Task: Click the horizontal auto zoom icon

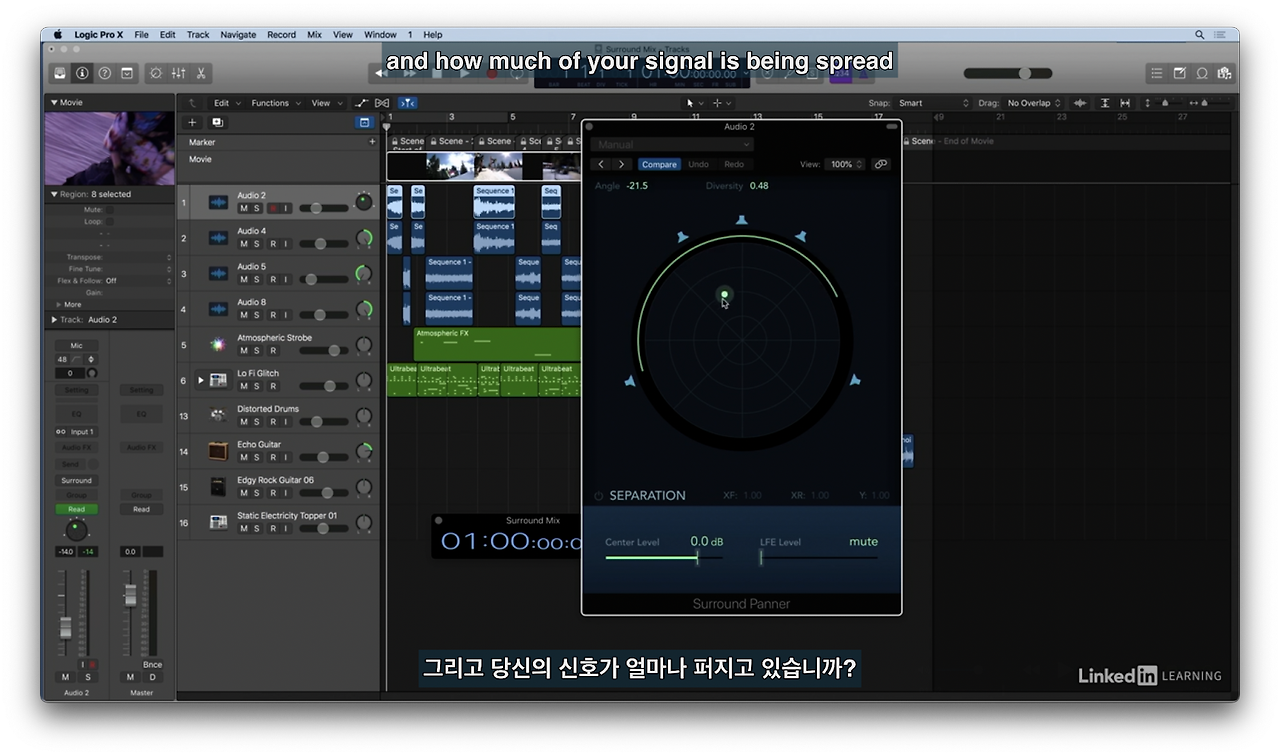Action: click(1125, 103)
